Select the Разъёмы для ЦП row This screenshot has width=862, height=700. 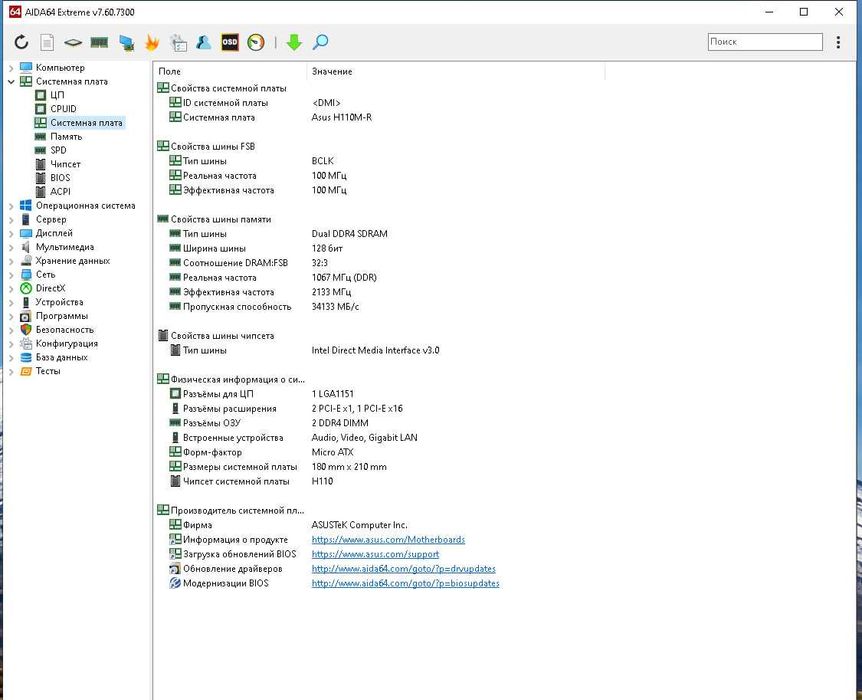click(x=262, y=394)
